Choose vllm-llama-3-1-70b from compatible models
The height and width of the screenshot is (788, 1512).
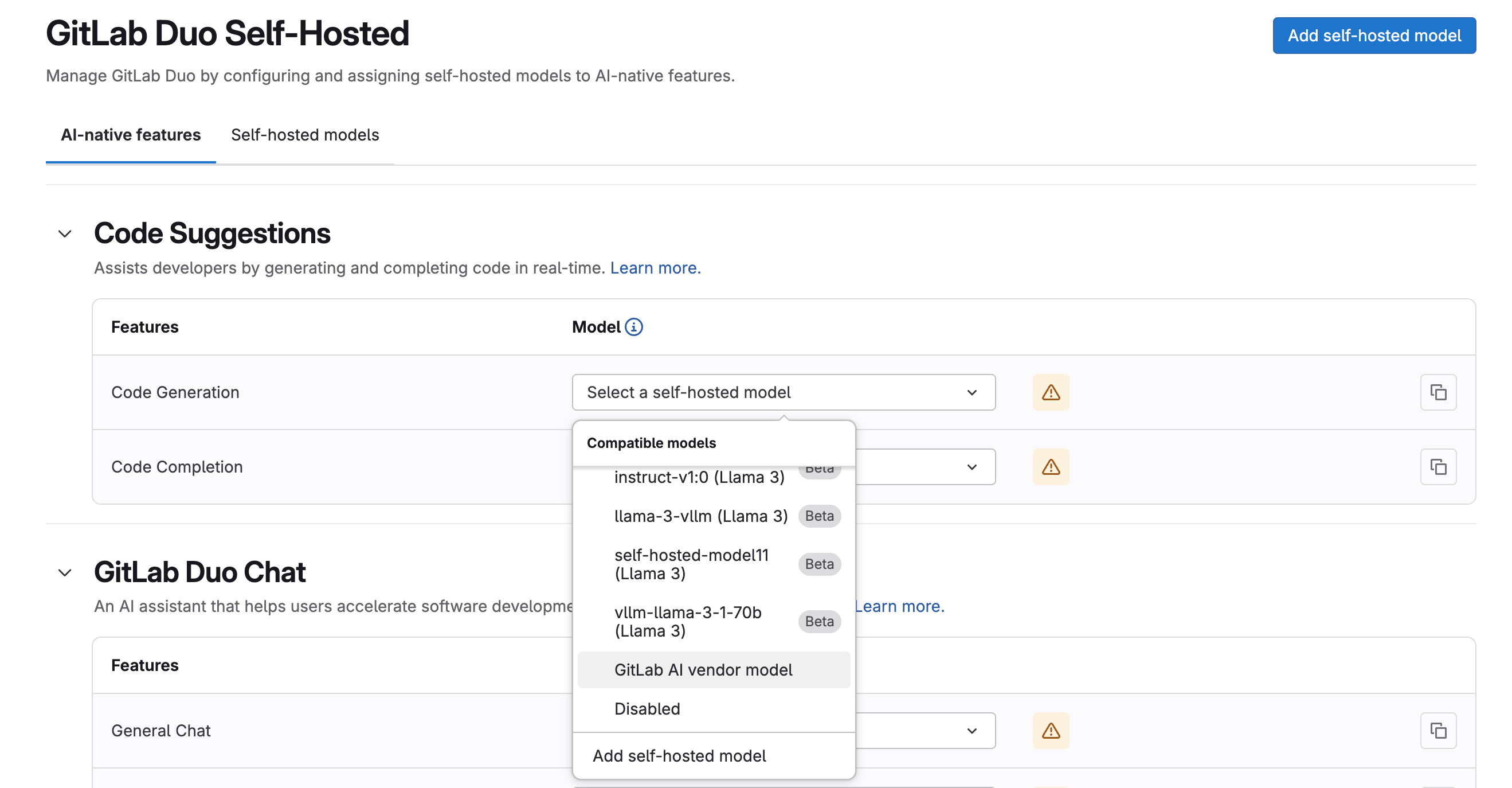click(688, 621)
